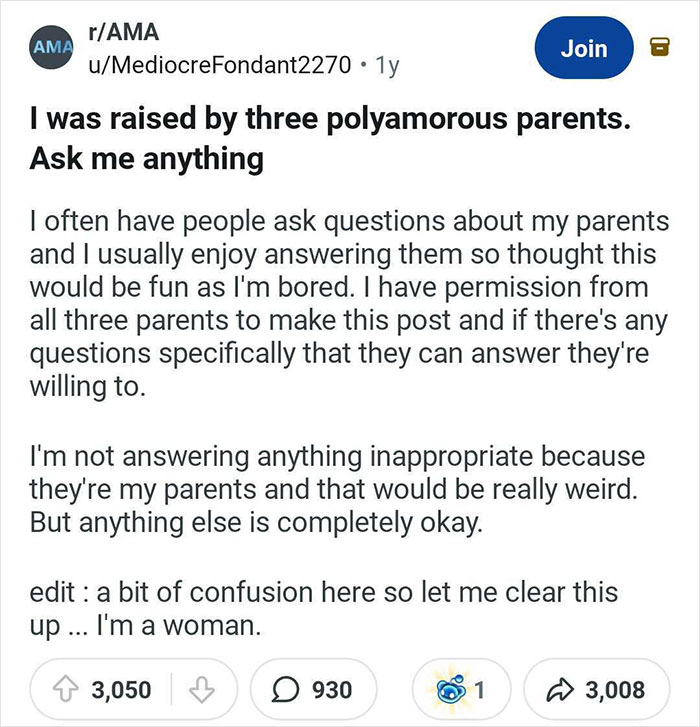Click the comment bubble icon
The height and width of the screenshot is (727, 700).
click(287, 689)
